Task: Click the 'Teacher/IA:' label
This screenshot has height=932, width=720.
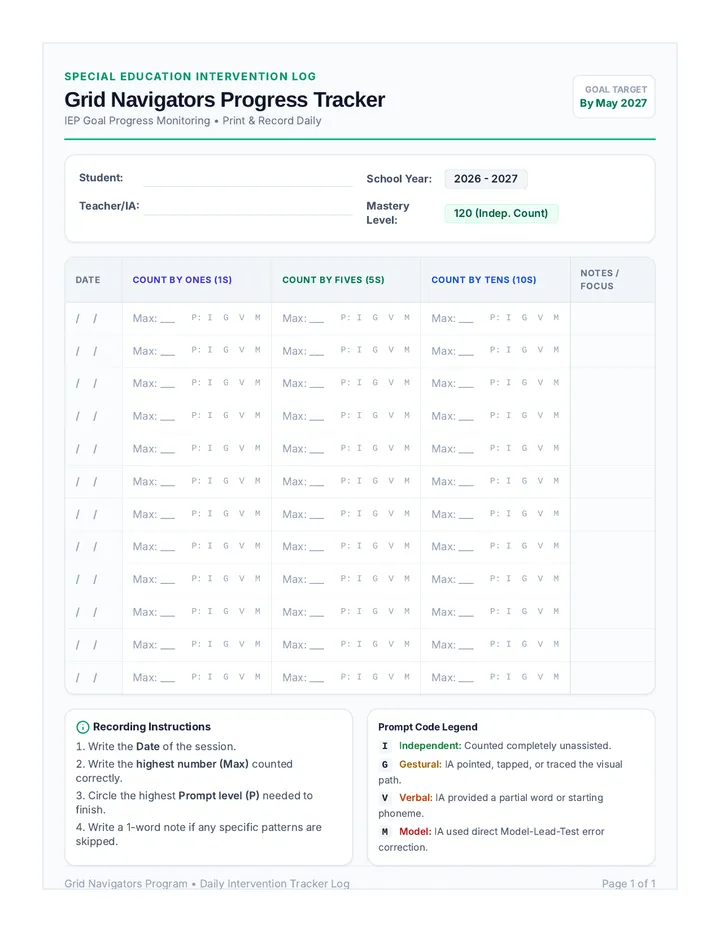Action: point(109,206)
